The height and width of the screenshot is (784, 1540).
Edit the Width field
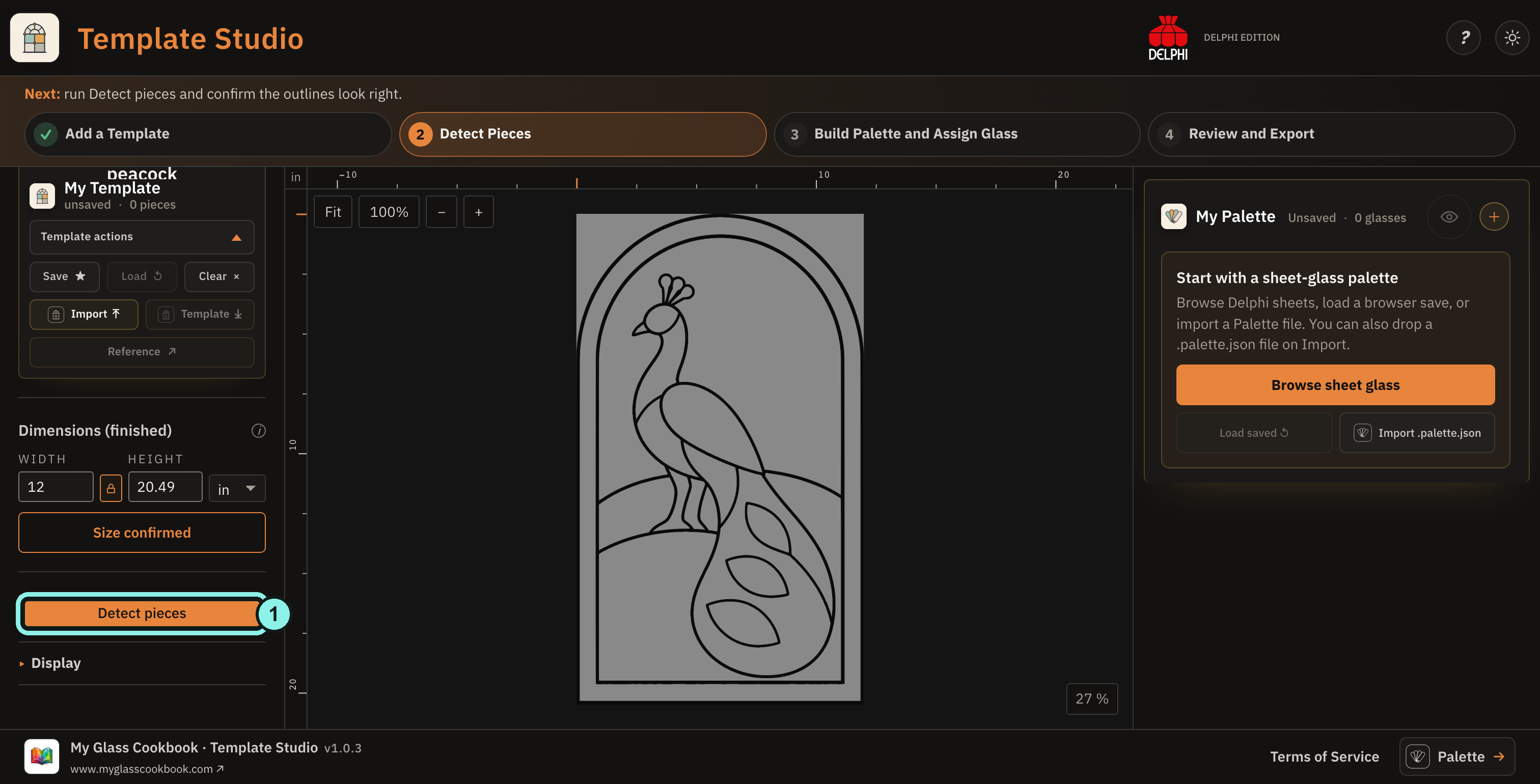tap(56, 487)
